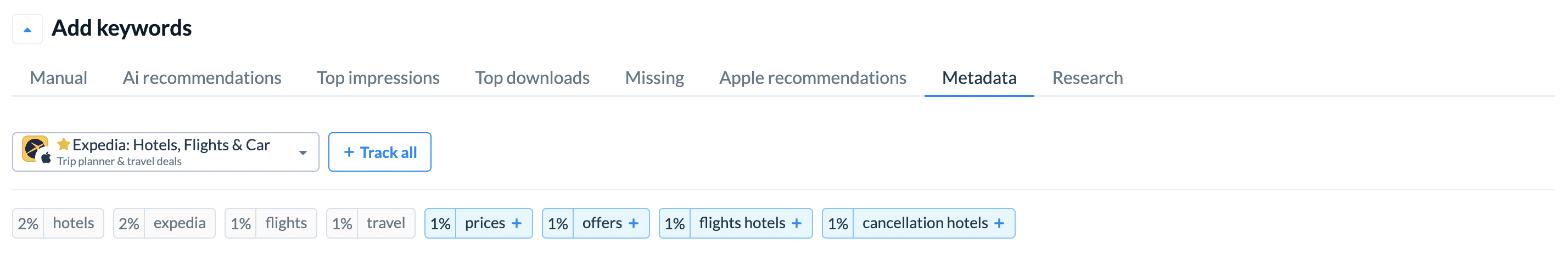Open the Missing tab
The height and width of the screenshot is (260, 1568).
point(655,78)
